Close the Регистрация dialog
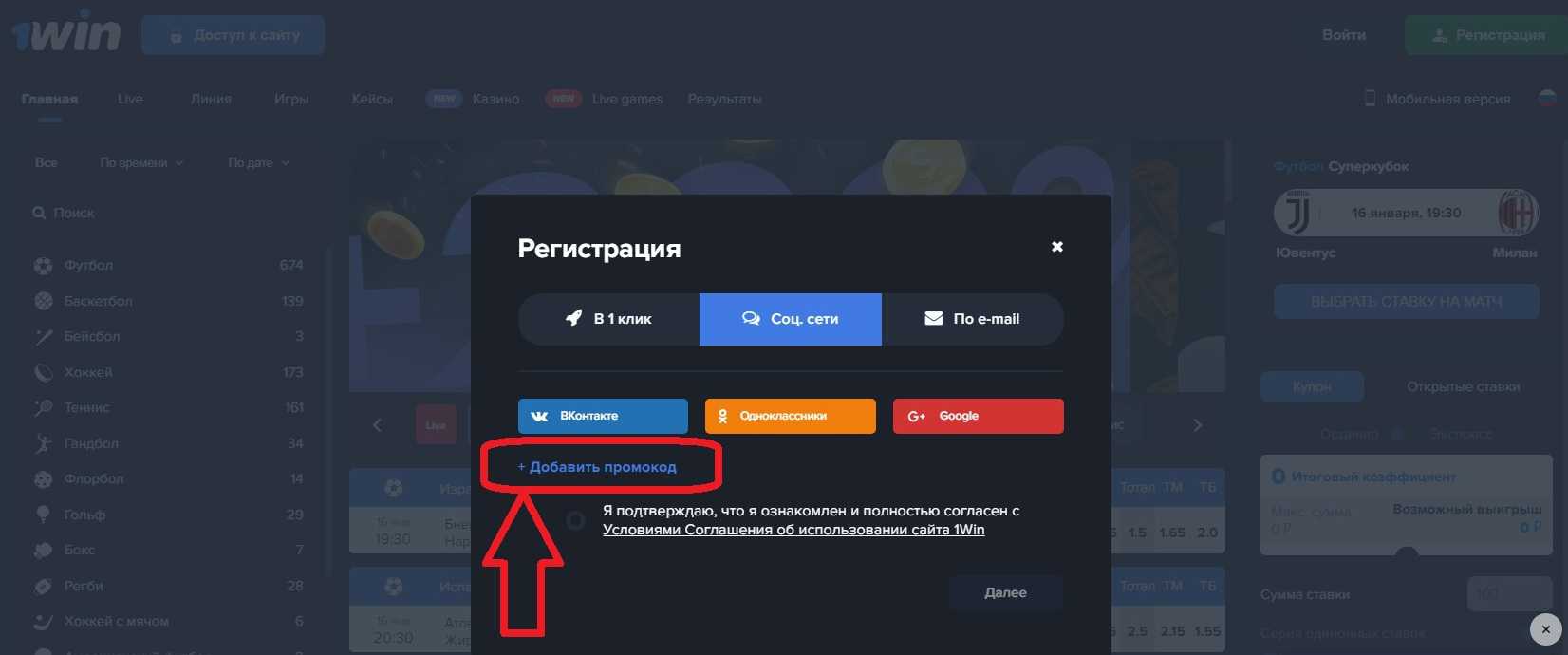This screenshot has height=655, width=1568. coord(1057,247)
